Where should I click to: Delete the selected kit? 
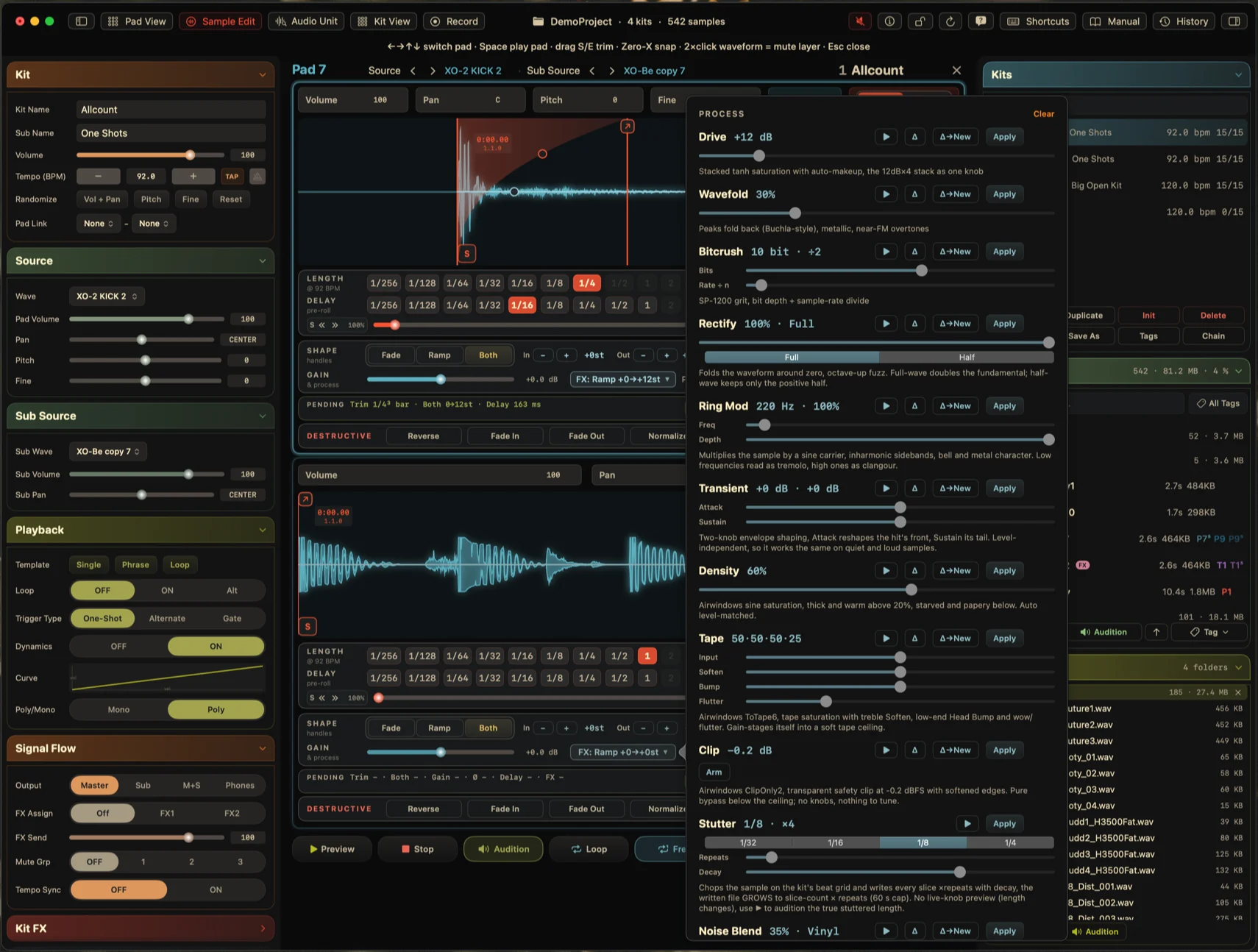(x=1213, y=316)
